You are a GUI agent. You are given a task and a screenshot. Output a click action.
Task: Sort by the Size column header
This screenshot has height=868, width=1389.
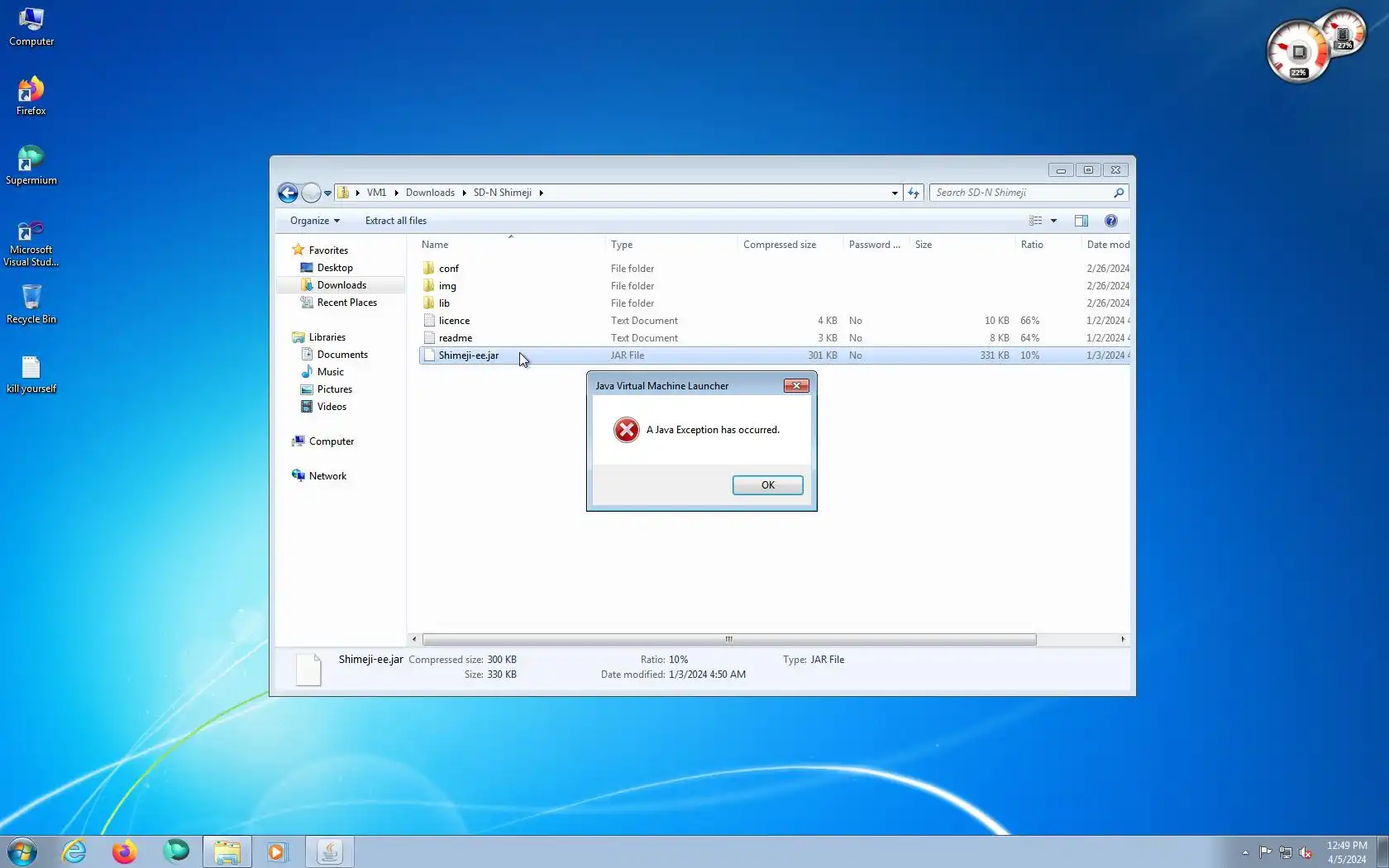(962, 245)
